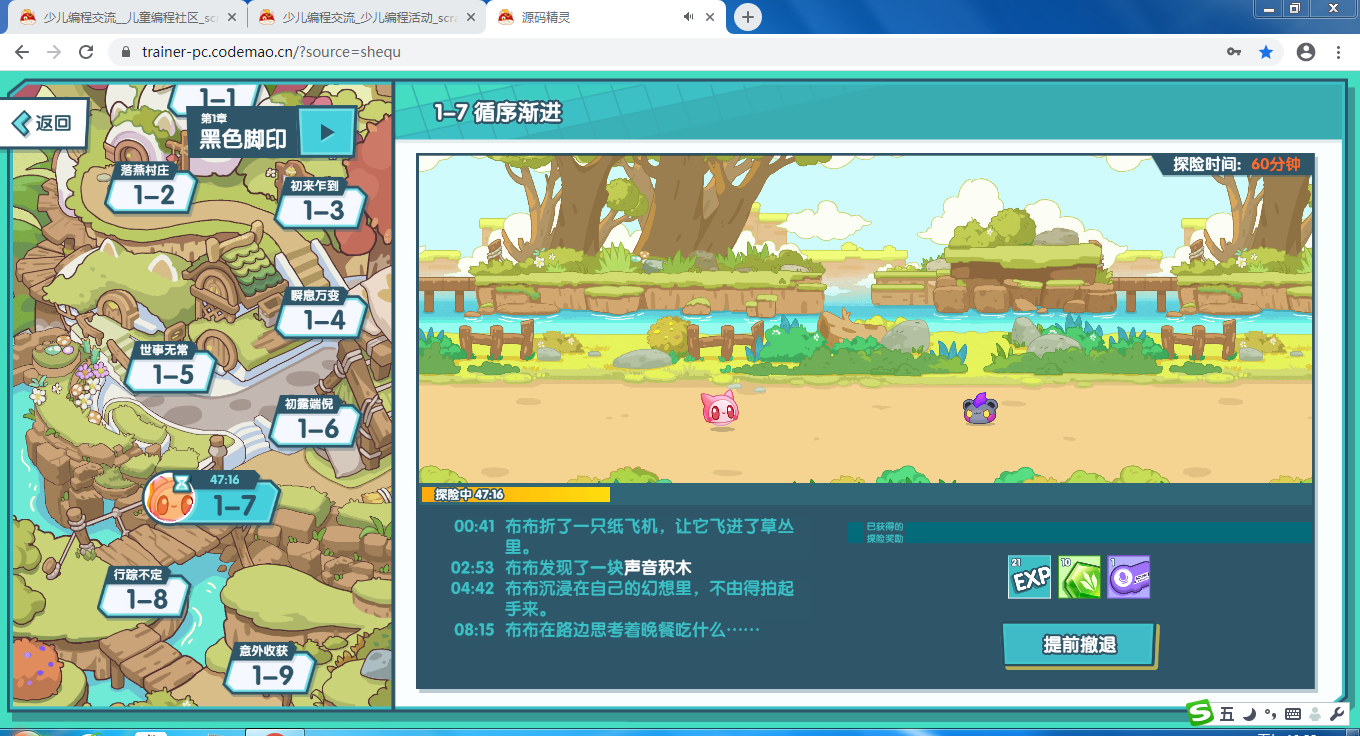This screenshot has width=1360, height=736.
Task: Click the pink sprite character in the scene
Action: (720, 409)
